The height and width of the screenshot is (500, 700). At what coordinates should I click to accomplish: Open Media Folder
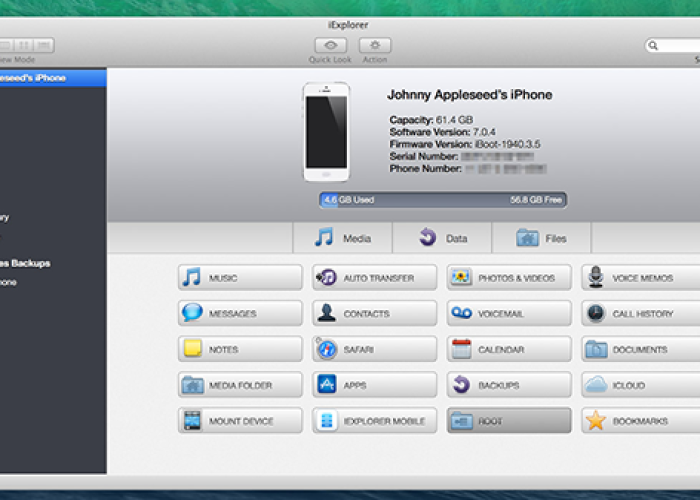240,385
